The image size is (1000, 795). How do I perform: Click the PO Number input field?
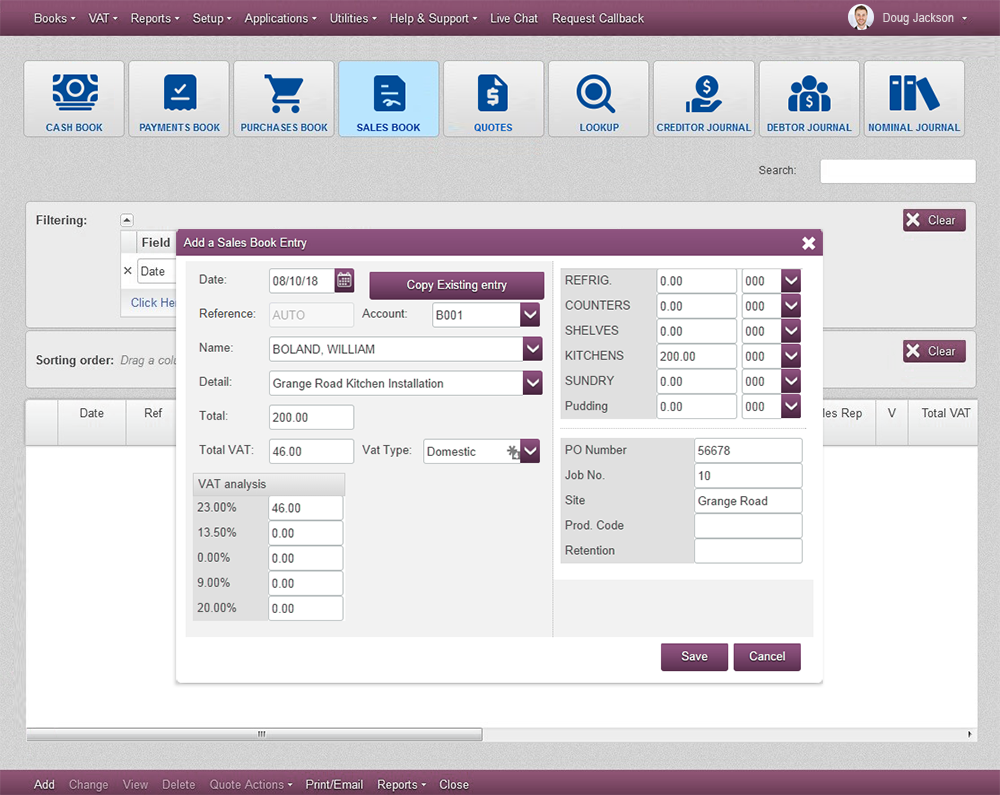747,451
